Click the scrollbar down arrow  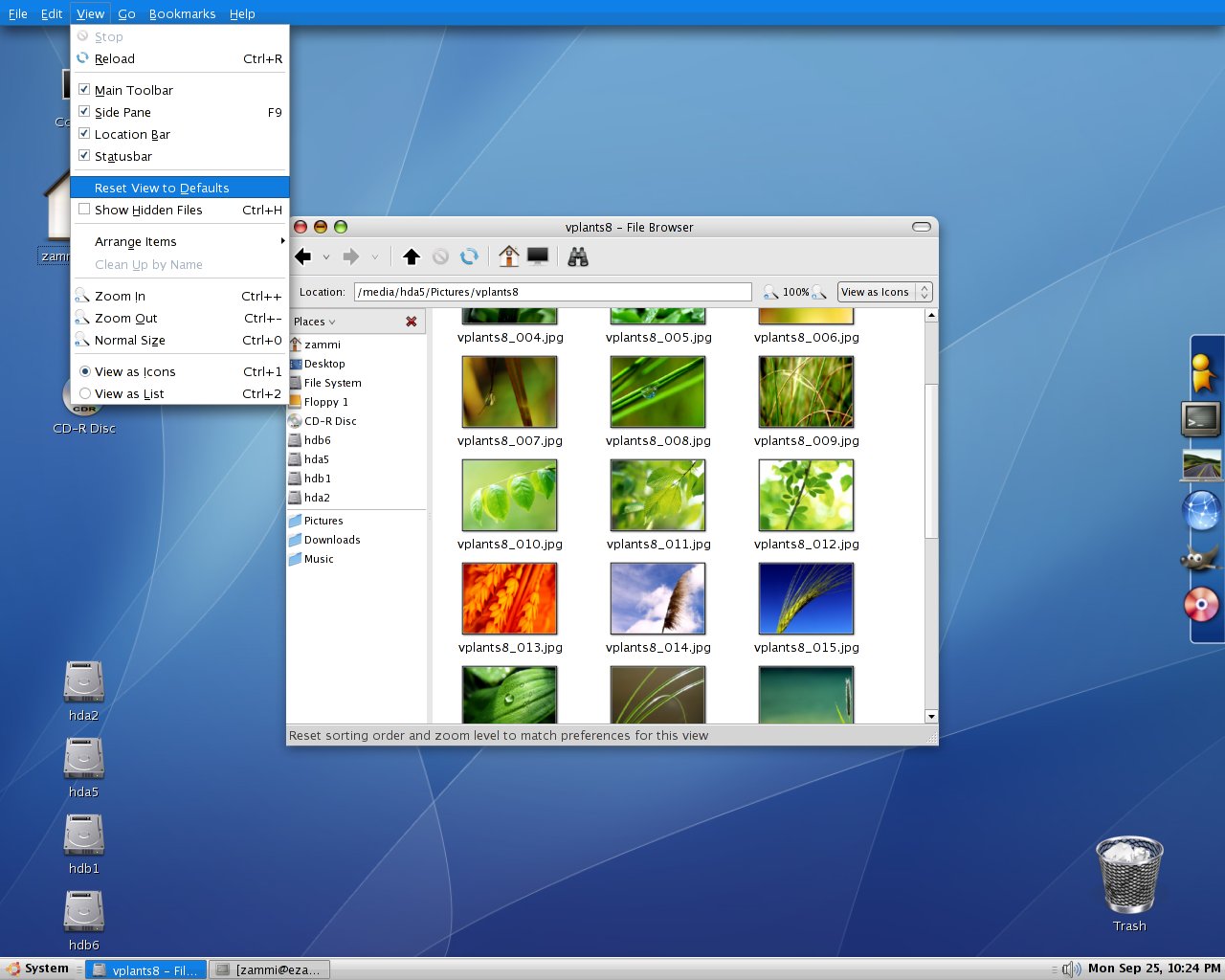point(931,716)
